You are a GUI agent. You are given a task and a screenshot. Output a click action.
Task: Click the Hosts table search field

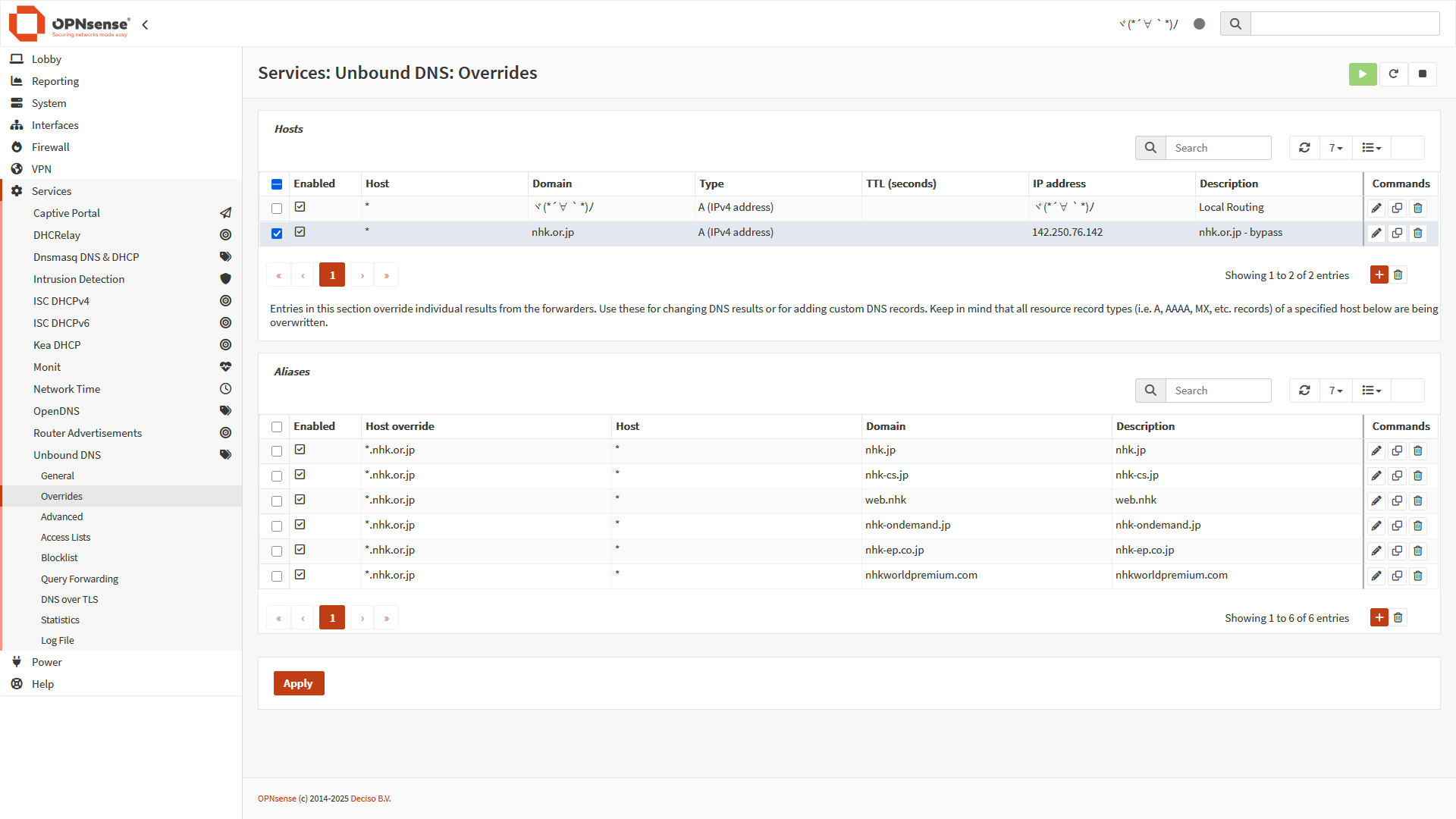point(1218,148)
